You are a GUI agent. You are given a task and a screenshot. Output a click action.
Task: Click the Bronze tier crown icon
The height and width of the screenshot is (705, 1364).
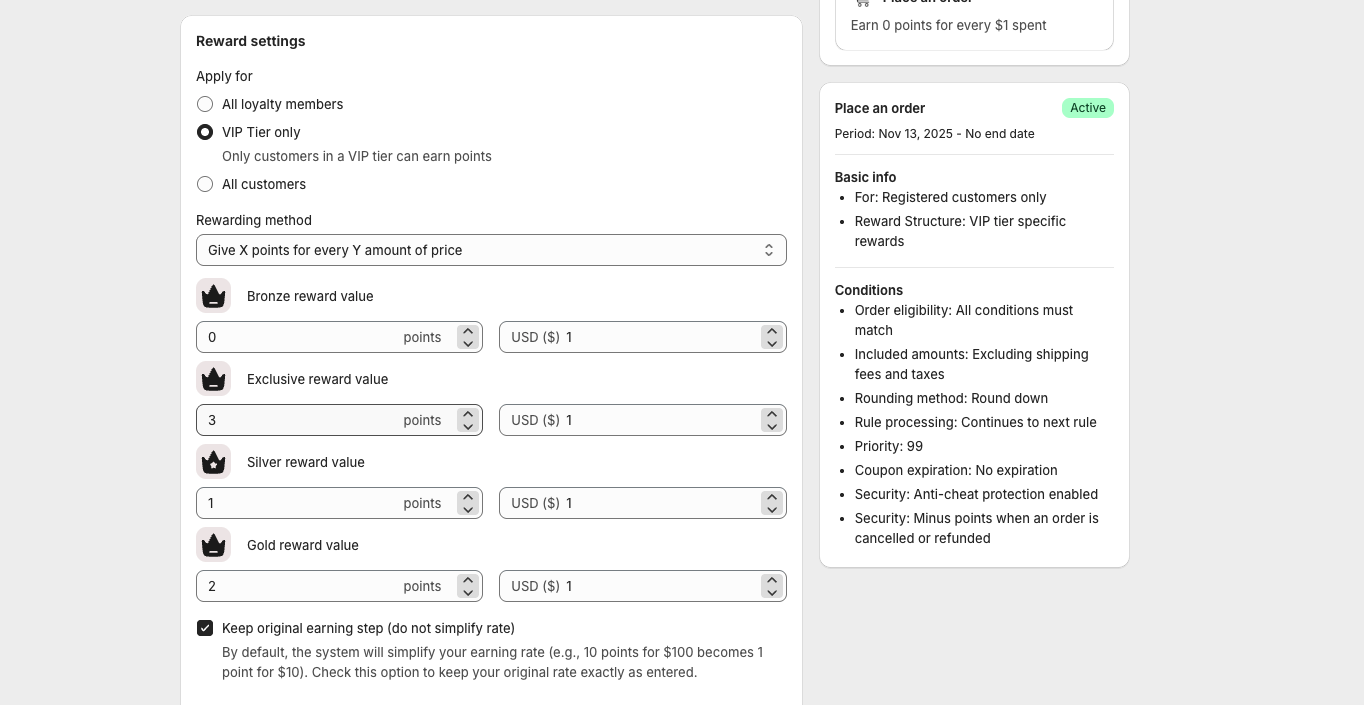214,296
